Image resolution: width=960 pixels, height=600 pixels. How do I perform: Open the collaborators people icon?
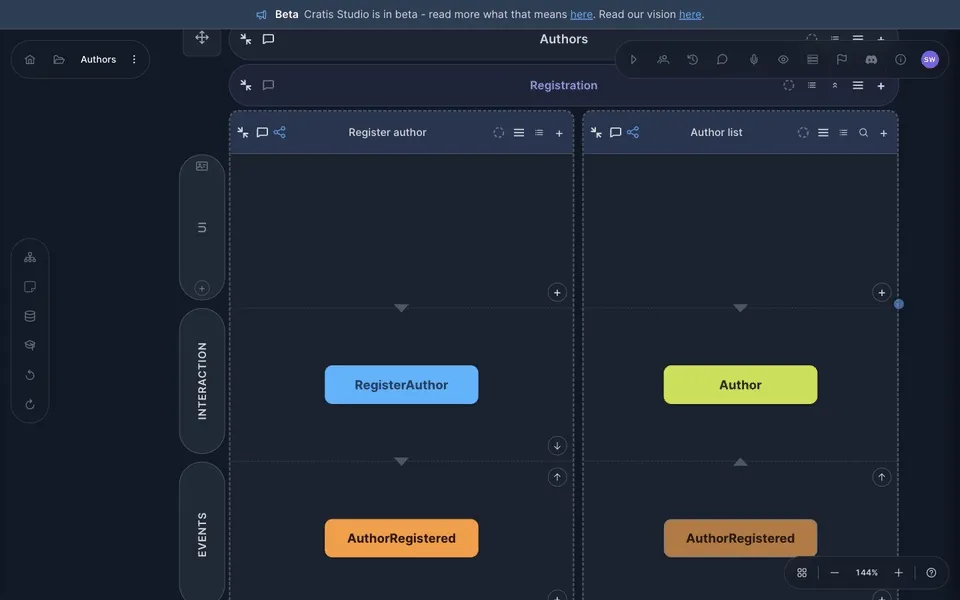pos(663,59)
